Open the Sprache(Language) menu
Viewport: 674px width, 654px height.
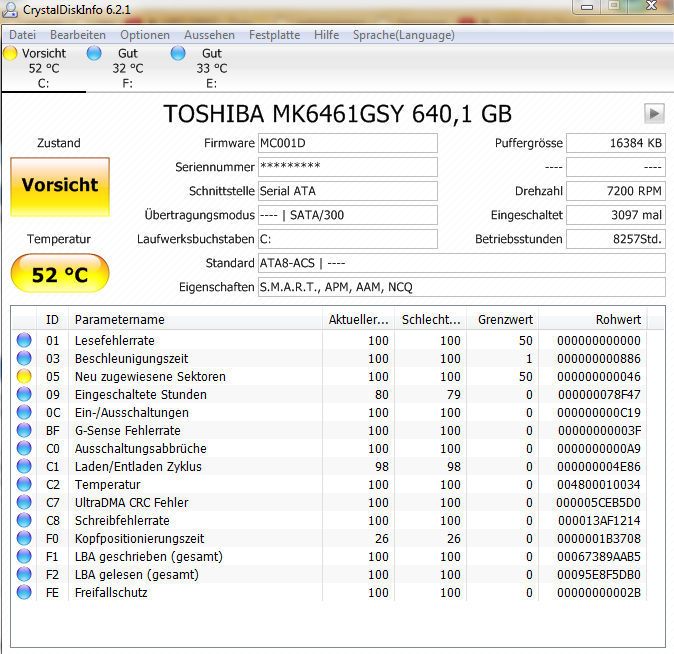pos(404,35)
